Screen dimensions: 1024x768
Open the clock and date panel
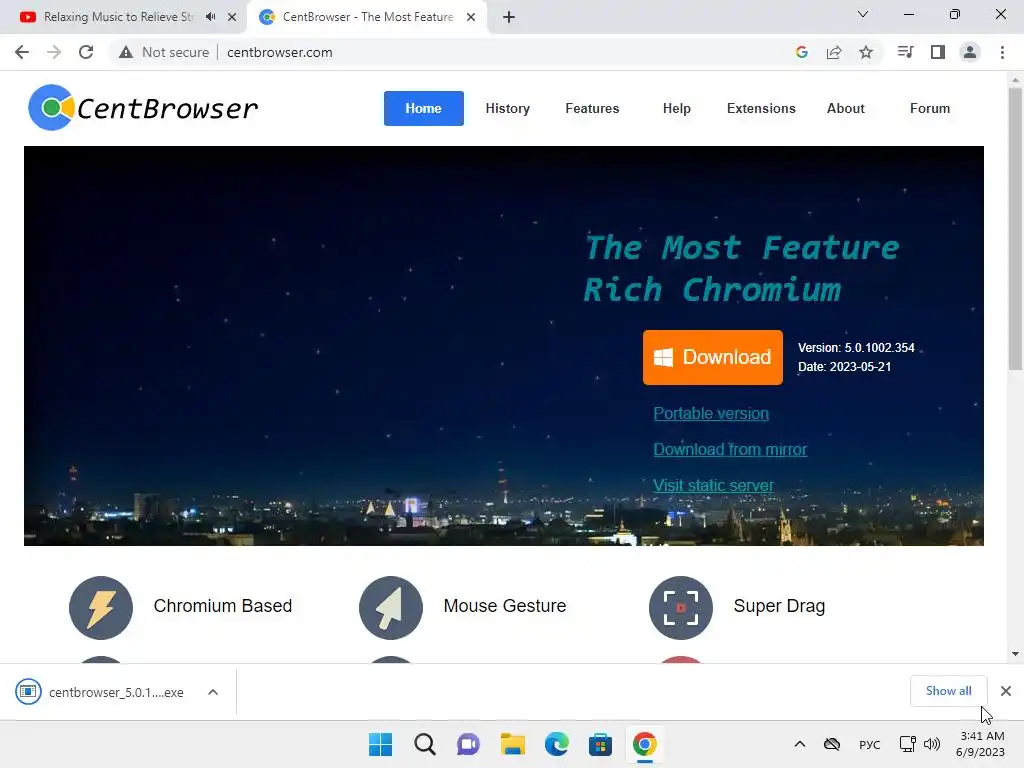981,744
